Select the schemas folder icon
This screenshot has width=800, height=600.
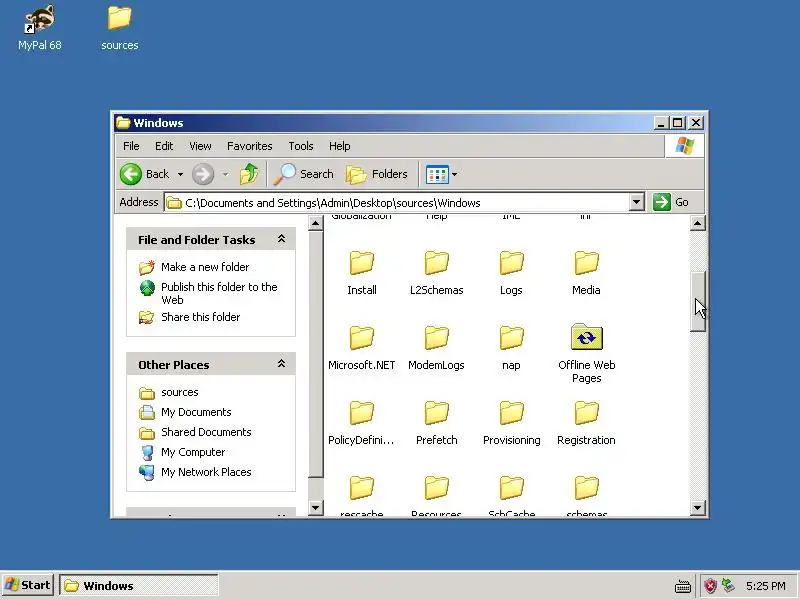tap(586, 488)
